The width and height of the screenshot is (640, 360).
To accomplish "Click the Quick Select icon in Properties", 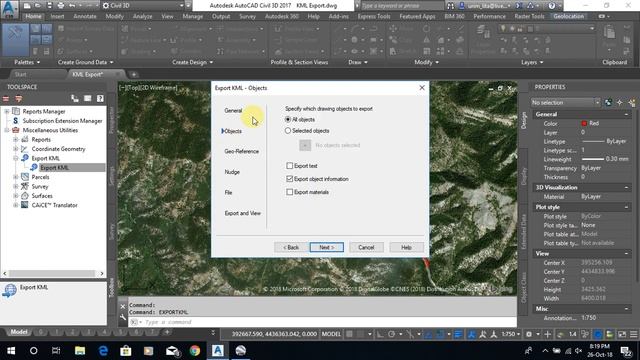I will (632, 102).
